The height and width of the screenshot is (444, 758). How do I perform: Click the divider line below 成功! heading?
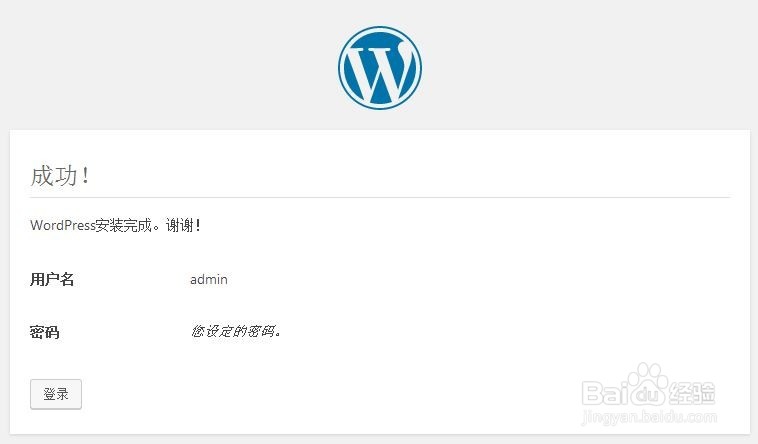(380, 197)
